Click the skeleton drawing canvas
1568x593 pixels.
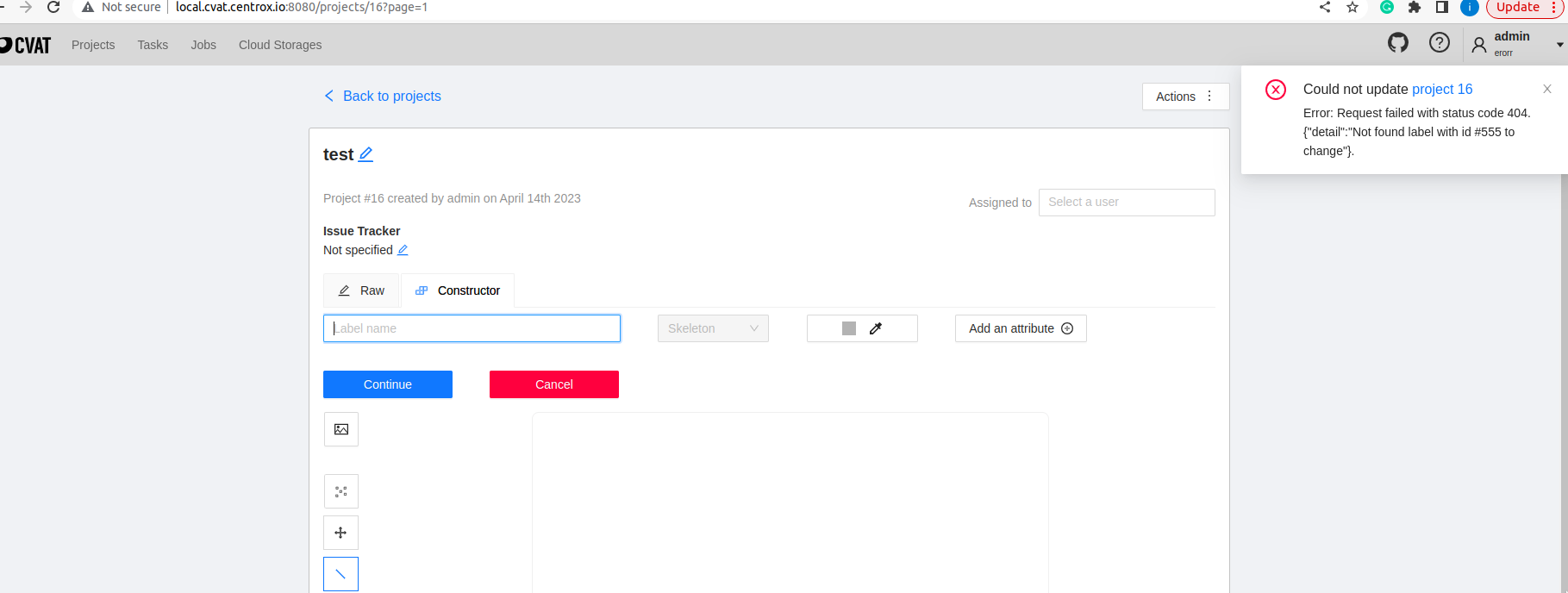[x=790, y=502]
